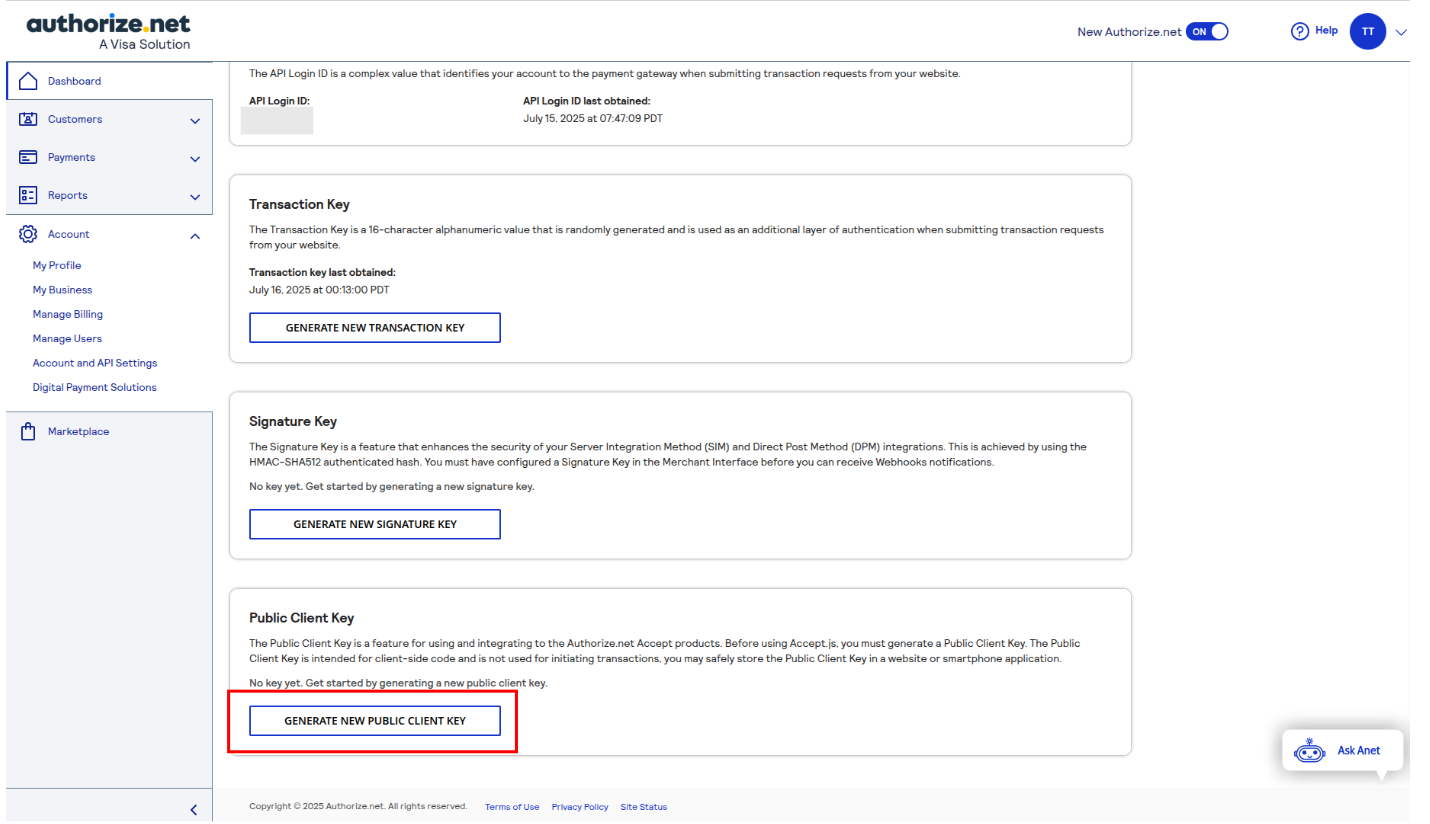Click the TT user avatar
This screenshot has width=1430, height=824.
[1367, 32]
